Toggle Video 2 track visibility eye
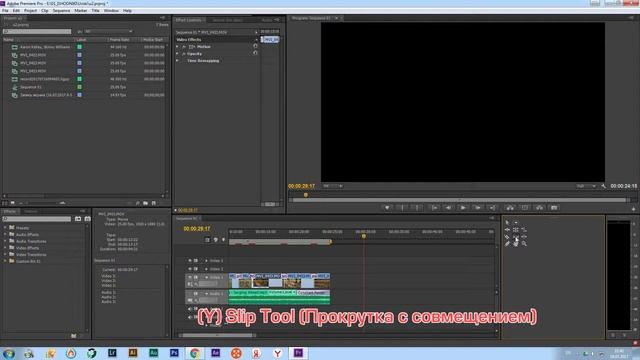This screenshot has height=360, width=640. click(x=189, y=269)
